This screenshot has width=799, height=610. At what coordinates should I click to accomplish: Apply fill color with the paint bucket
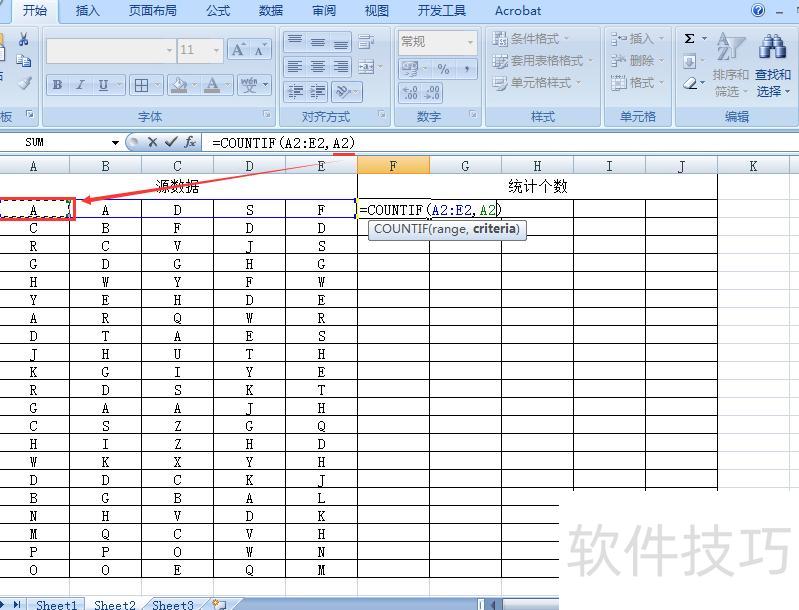click(178, 85)
